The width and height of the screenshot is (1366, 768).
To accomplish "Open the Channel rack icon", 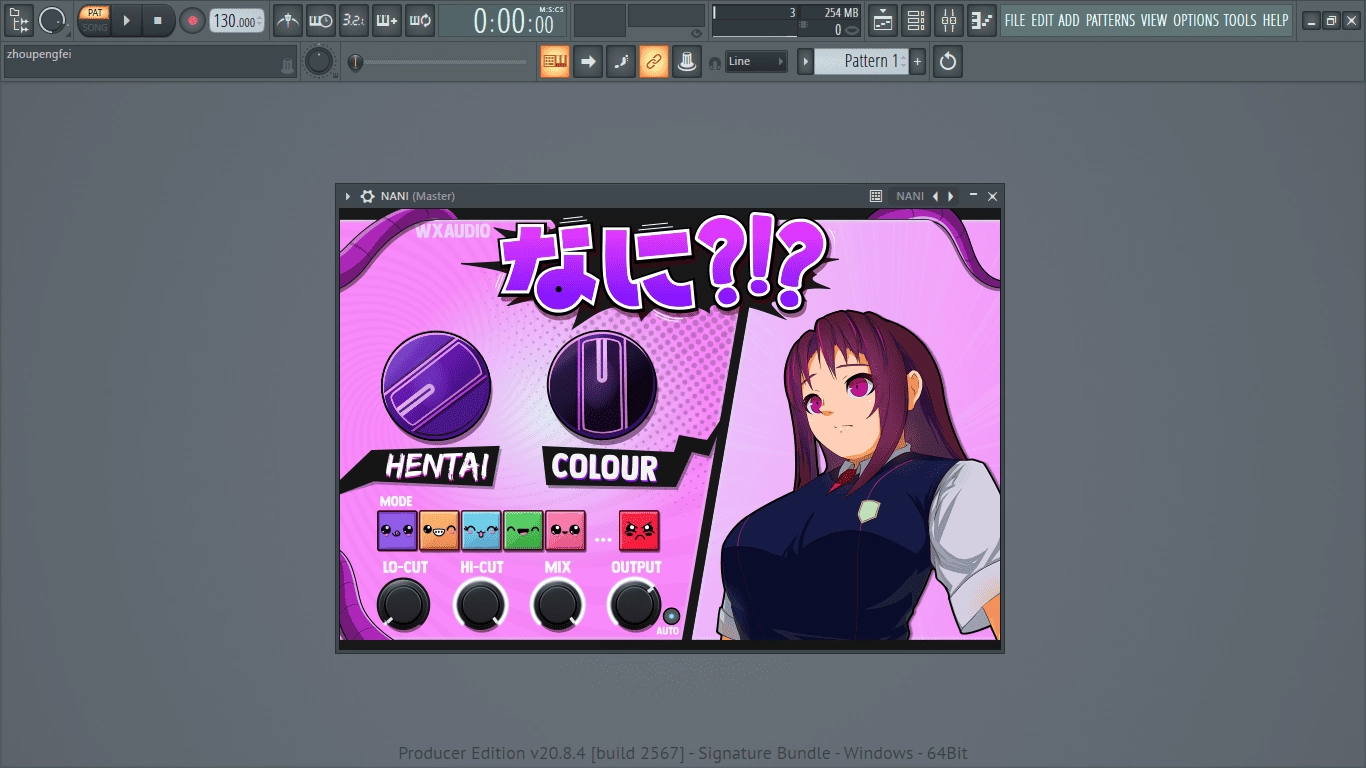I will pyautogui.click(x=915, y=20).
